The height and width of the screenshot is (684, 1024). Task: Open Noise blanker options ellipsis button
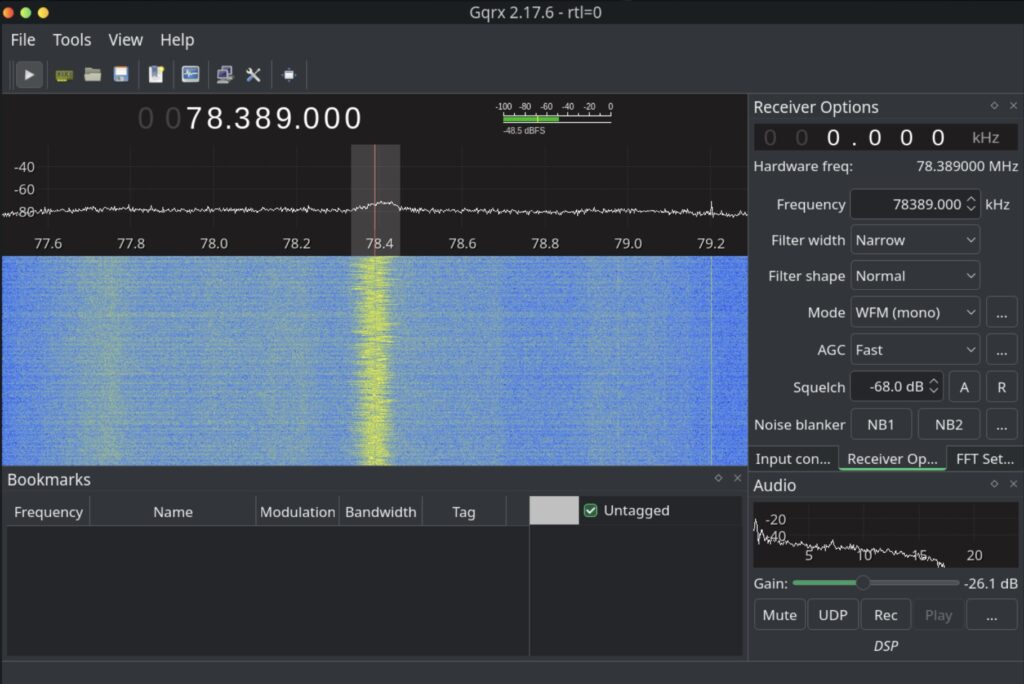click(x=1002, y=425)
